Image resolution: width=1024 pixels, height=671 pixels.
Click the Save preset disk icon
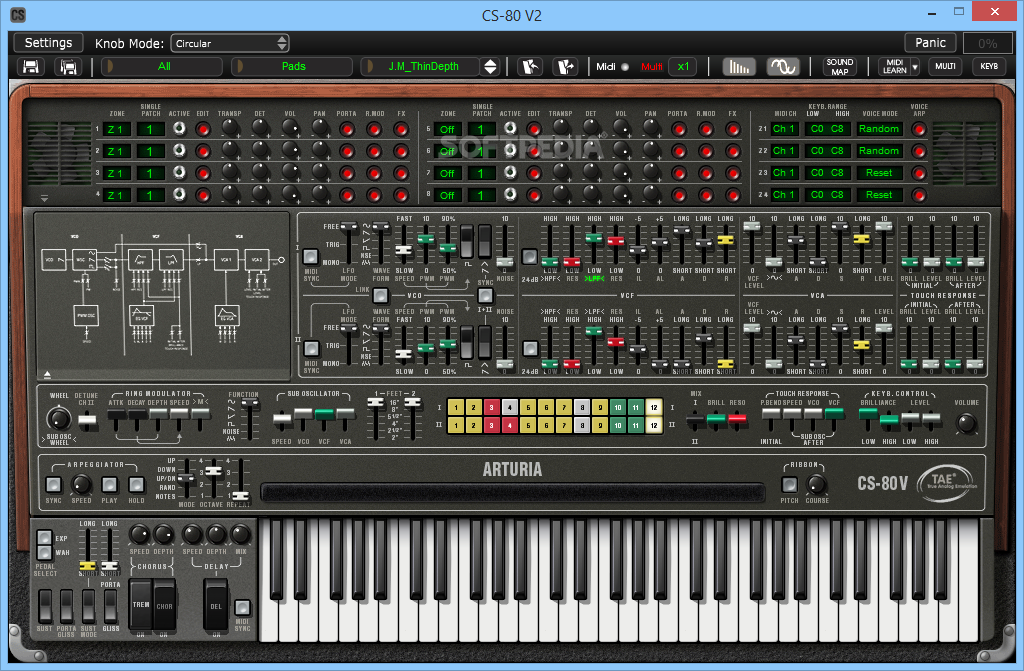[x=31, y=67]
